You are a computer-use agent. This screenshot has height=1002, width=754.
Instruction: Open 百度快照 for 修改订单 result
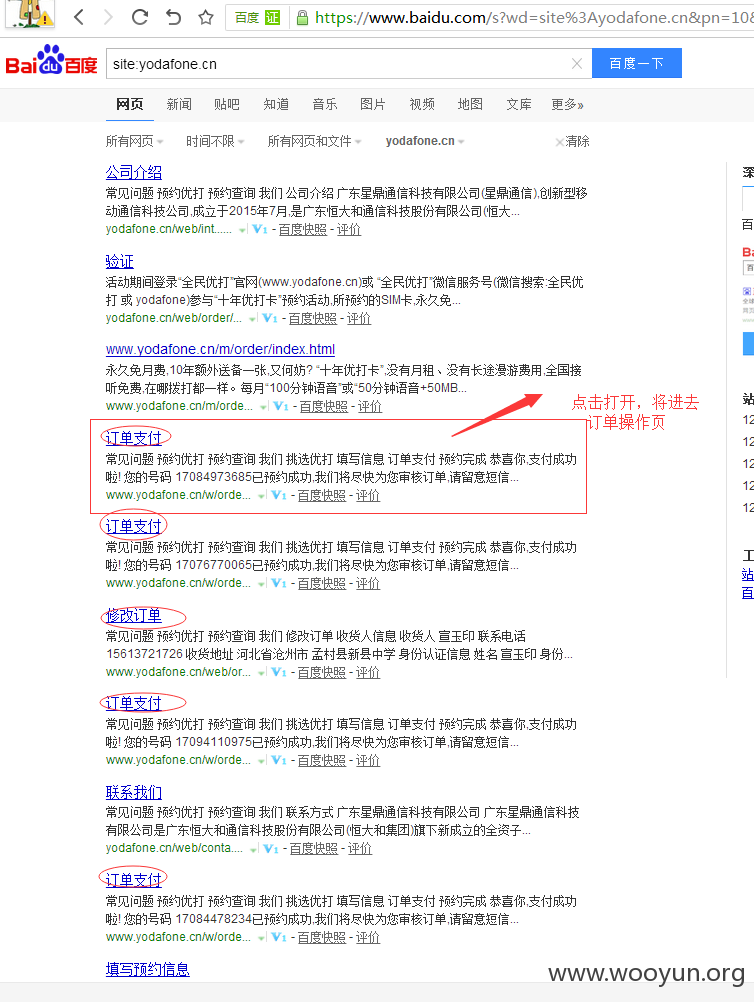(322, 672)
